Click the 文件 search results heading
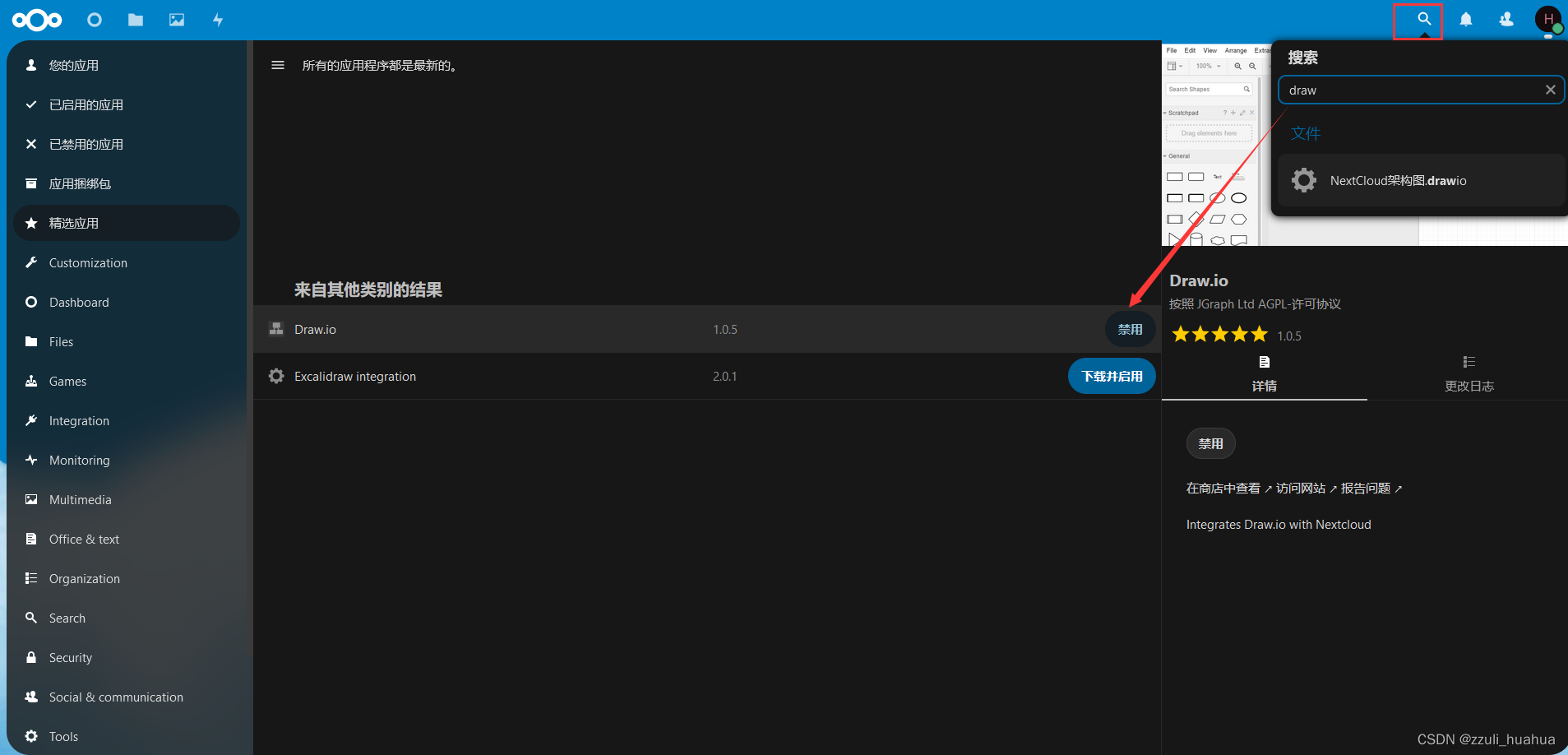Image resolution: width=1568 pixels, height=755 pixels. pos(1305,133)
